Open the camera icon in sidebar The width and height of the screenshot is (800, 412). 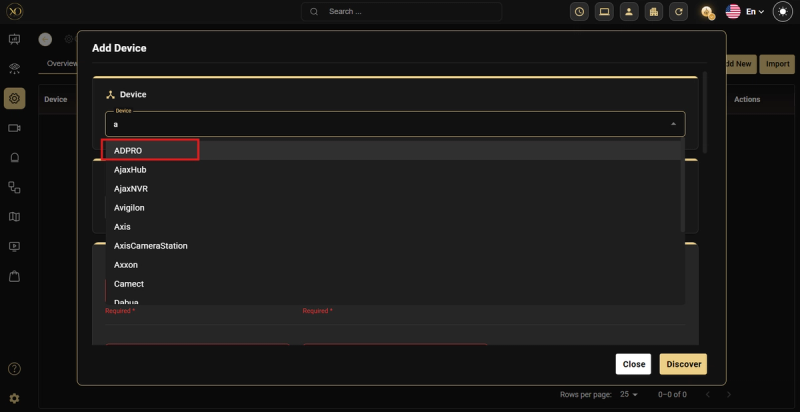pos(14,128)
